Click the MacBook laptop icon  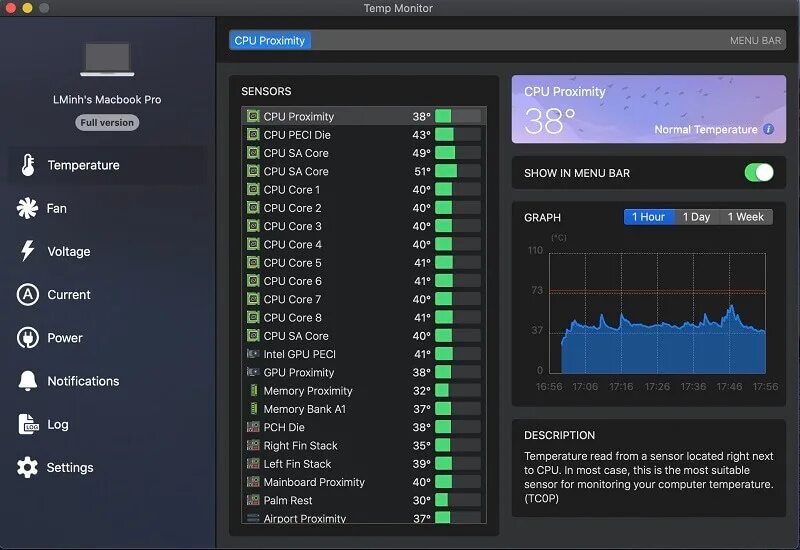(x=107, y=60)
